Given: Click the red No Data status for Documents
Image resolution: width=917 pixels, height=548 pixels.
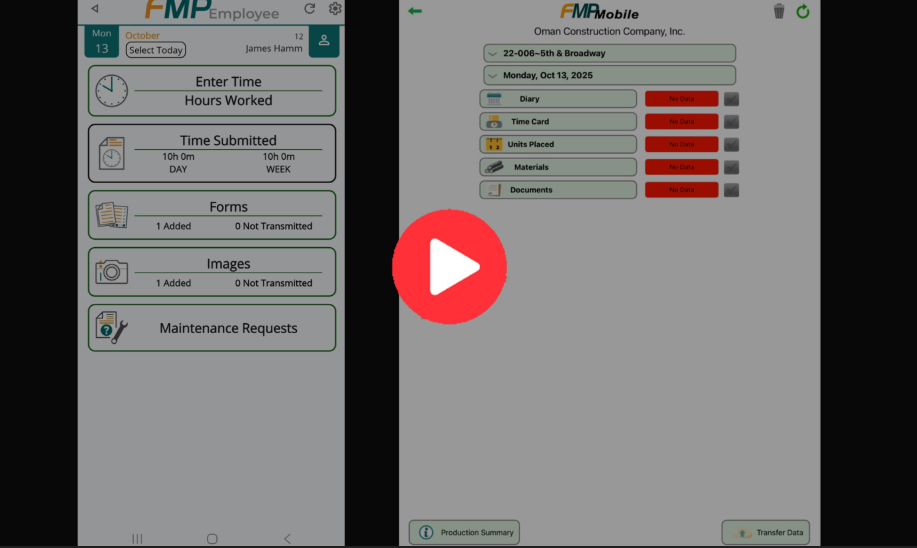Looking at the screenshot, I should [681, 190].
